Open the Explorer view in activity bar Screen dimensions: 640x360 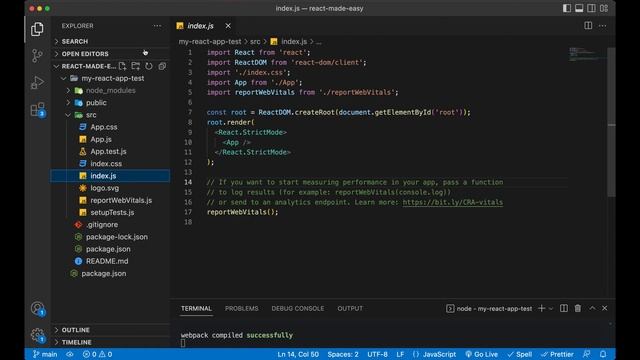(x=37, y=29)
